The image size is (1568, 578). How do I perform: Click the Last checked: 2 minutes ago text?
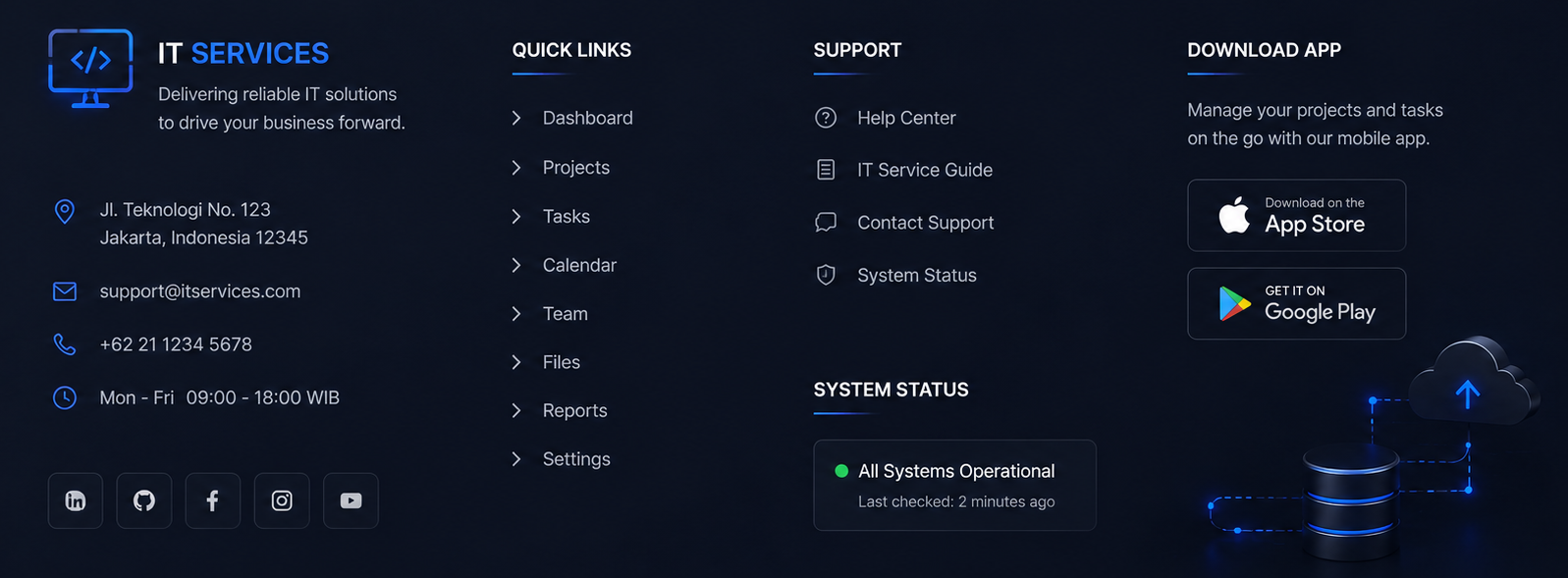[956, 501]
